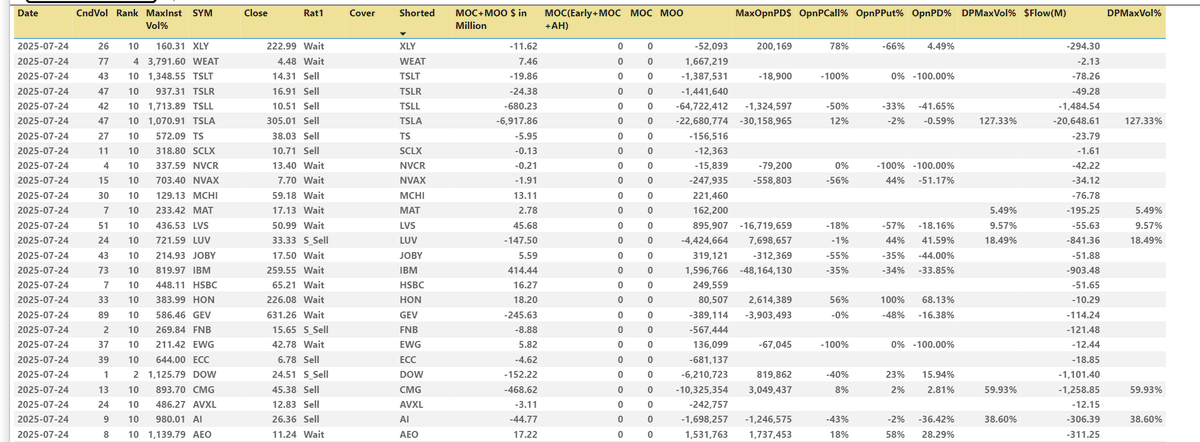Click the MaxOpnPD$ value -48,164,130
Viewport: 1200px width, 442px height.
coord(763,270)
